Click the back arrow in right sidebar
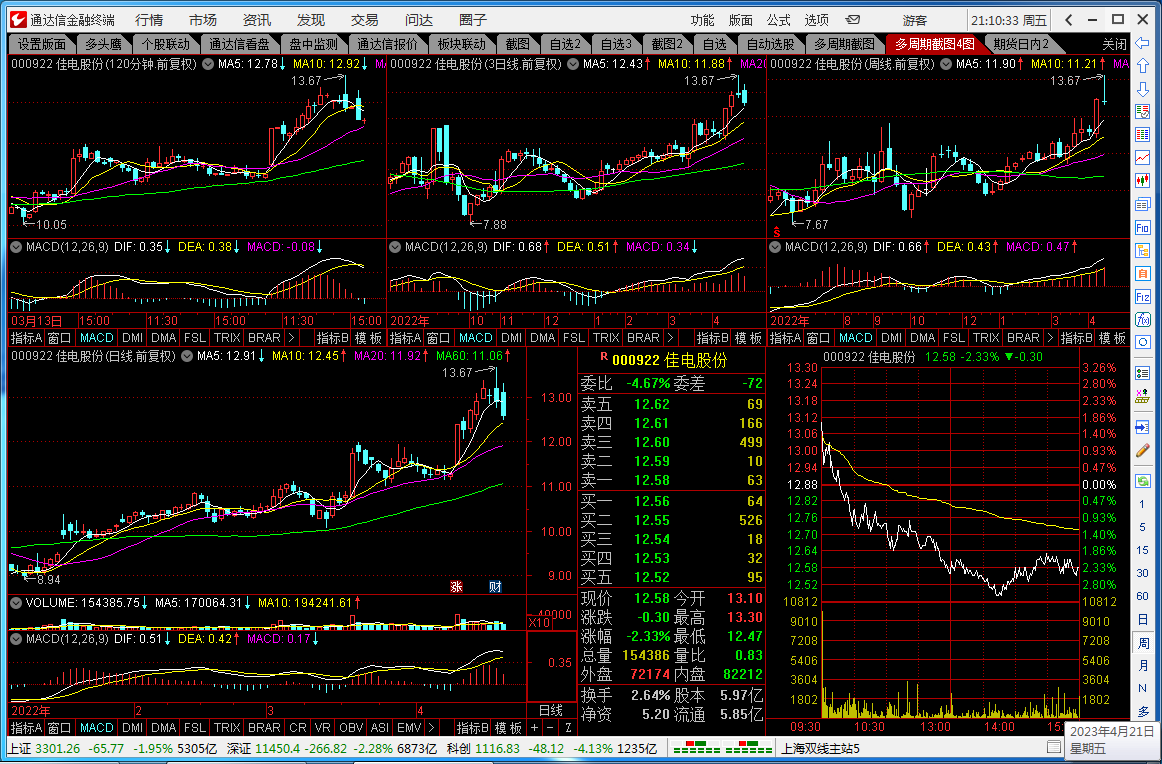Screen dimensions: 1162x764 point(1143,42)
